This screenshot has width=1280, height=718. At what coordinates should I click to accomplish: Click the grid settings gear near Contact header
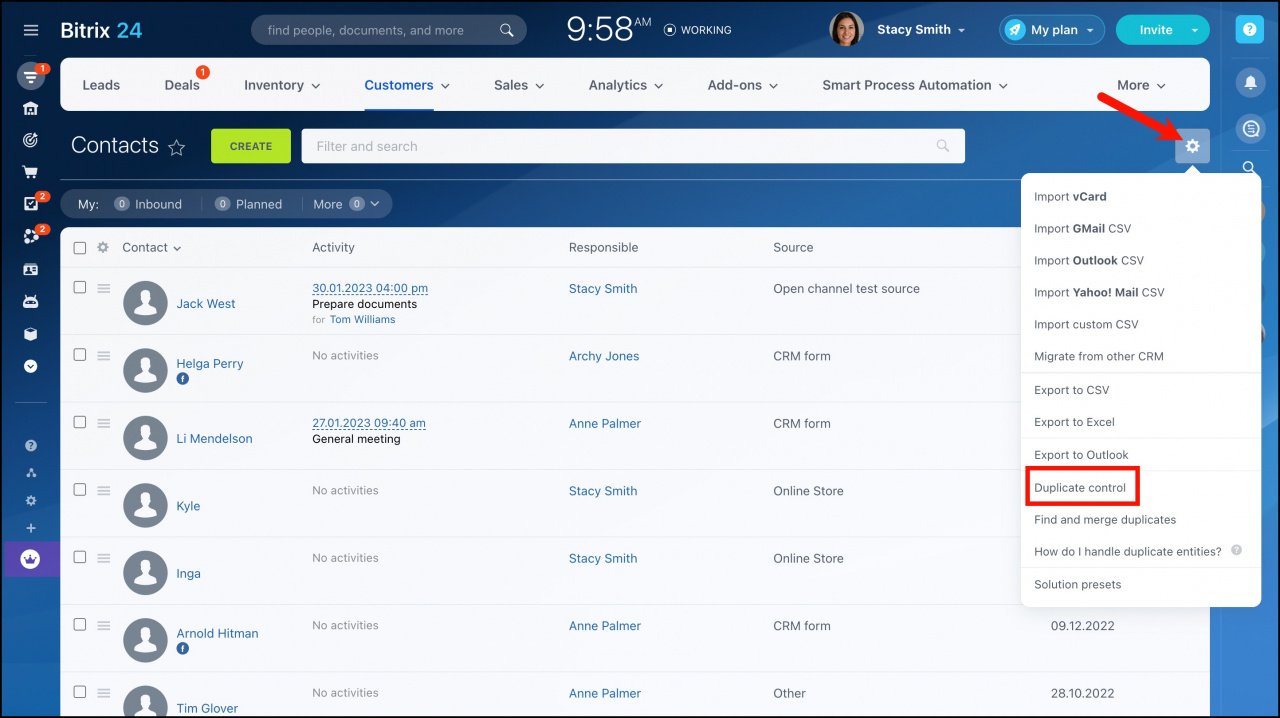103,248
